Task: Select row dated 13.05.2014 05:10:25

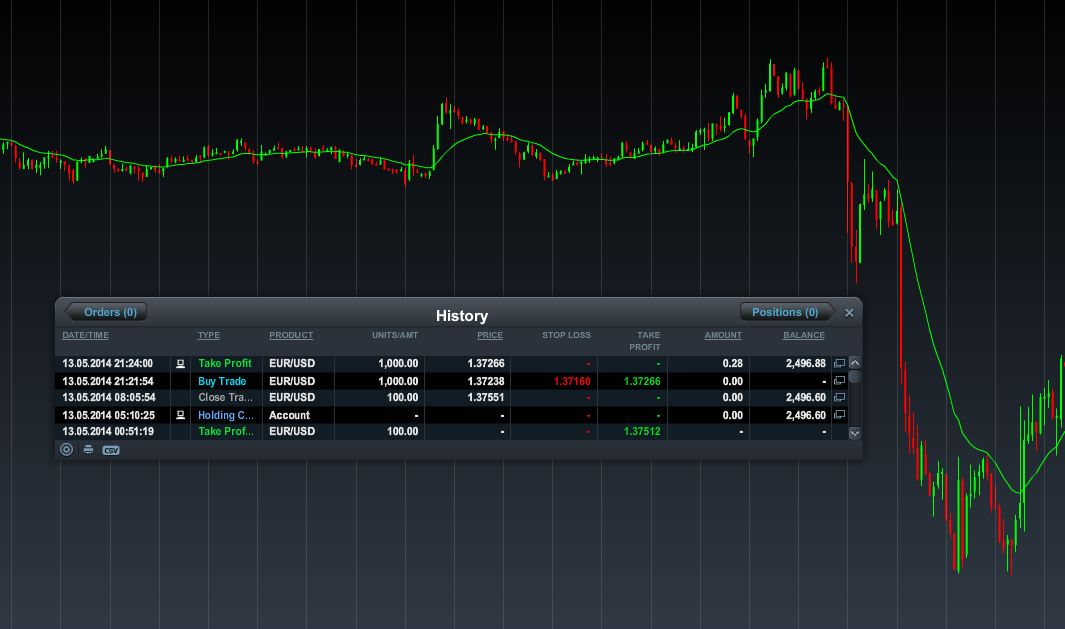Action: pos(452,415)
